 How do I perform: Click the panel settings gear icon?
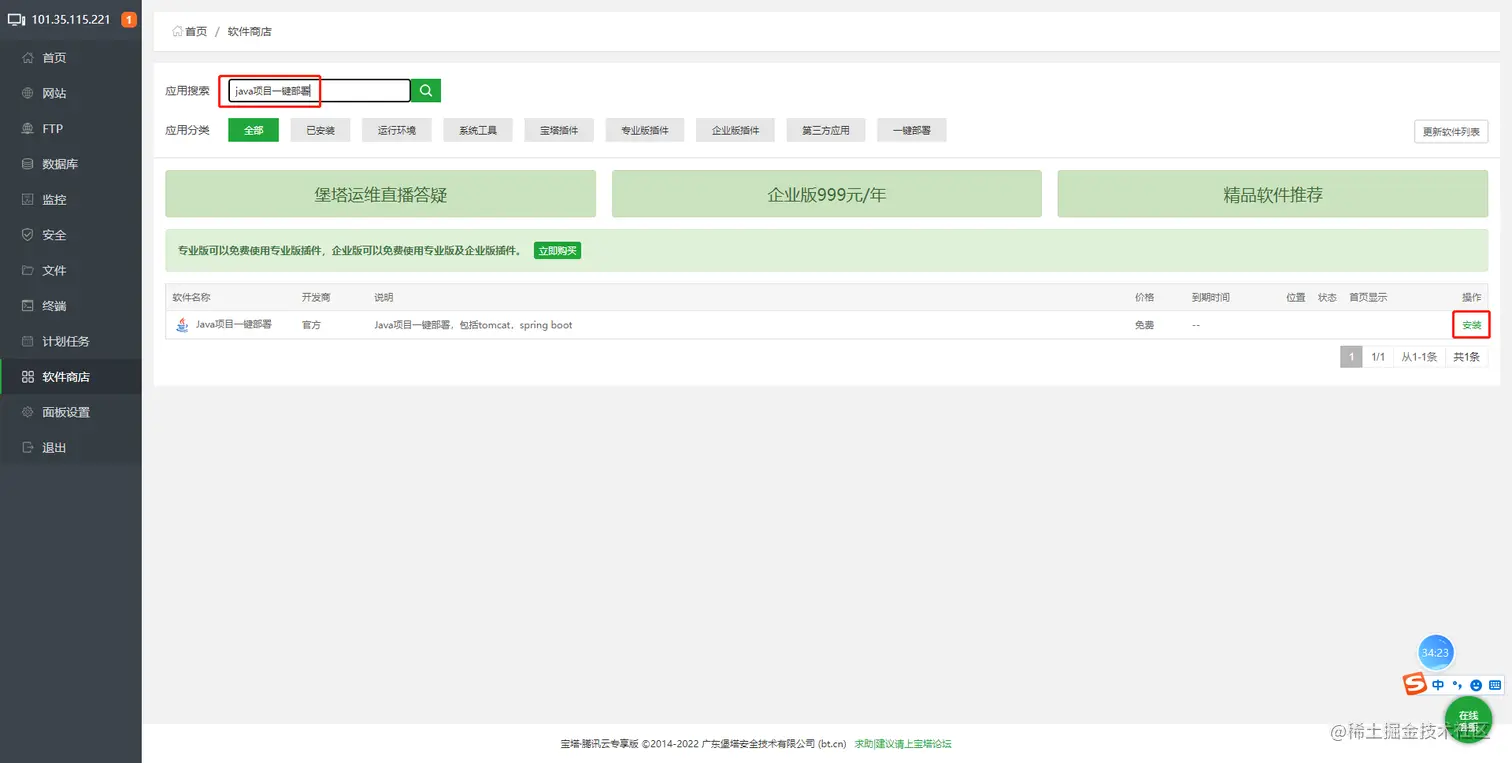coord(28,412)
